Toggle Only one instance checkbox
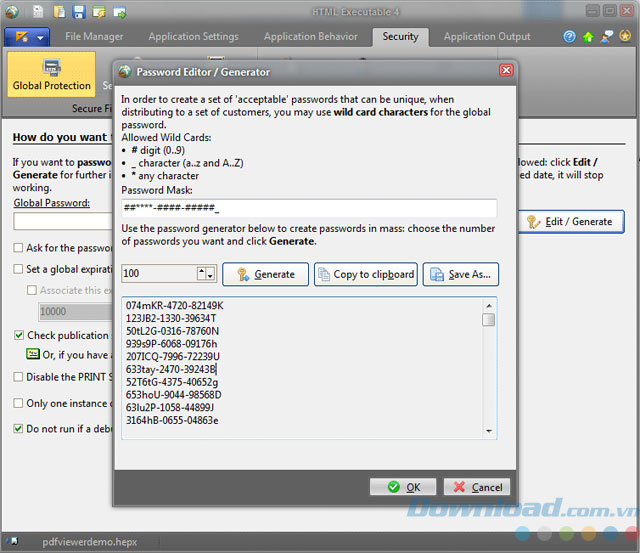 [18, 403]
